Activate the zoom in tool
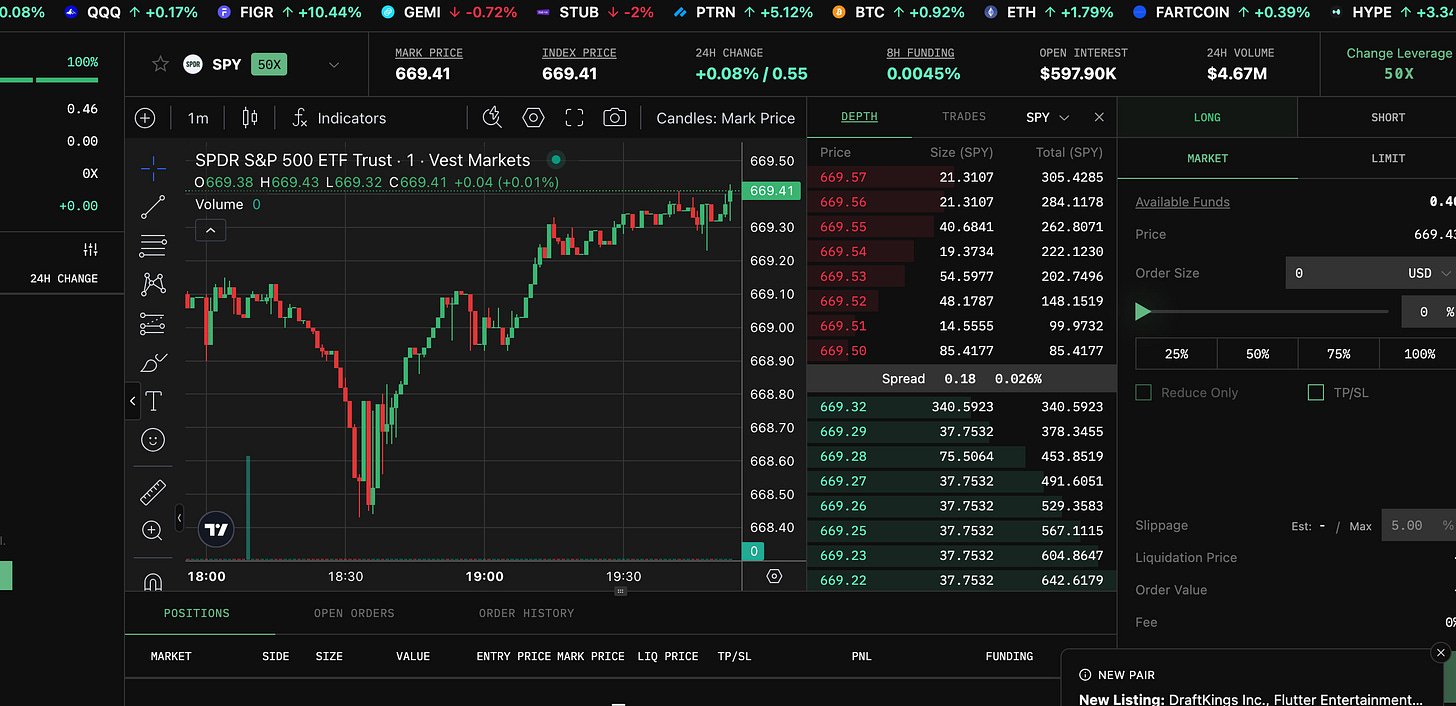This screenshot has height=706, width=1456. click(153, 530)
